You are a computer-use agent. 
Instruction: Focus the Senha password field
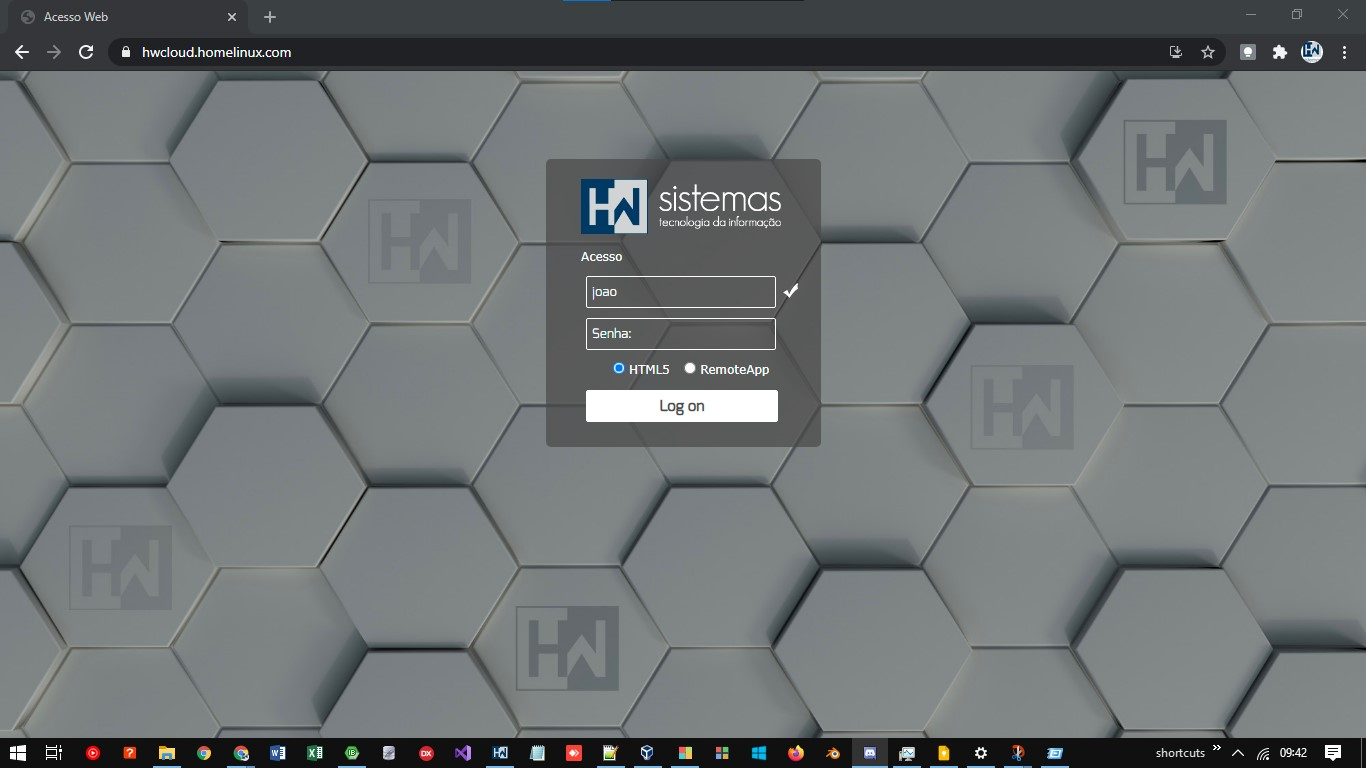coord(681,334)
